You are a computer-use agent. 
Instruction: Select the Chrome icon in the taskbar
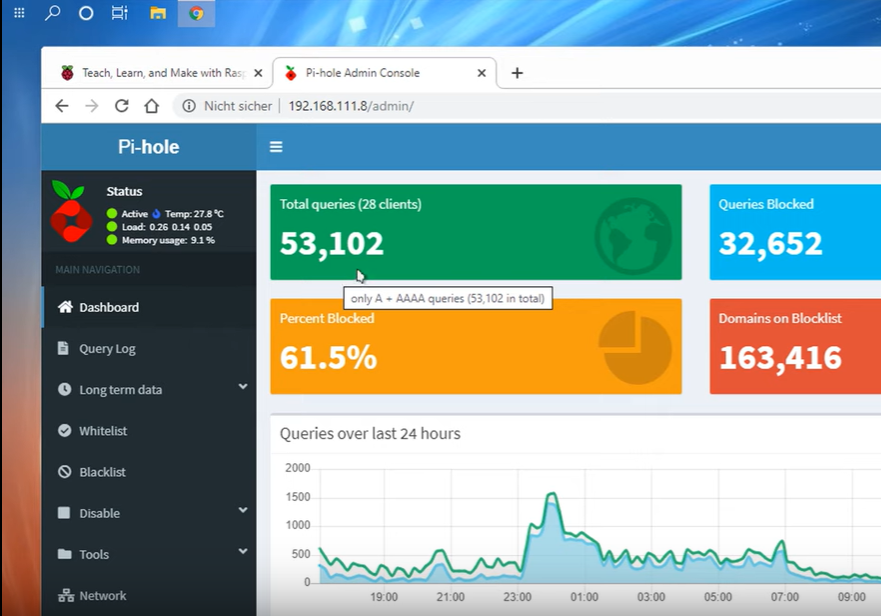(x=196, y=13)
